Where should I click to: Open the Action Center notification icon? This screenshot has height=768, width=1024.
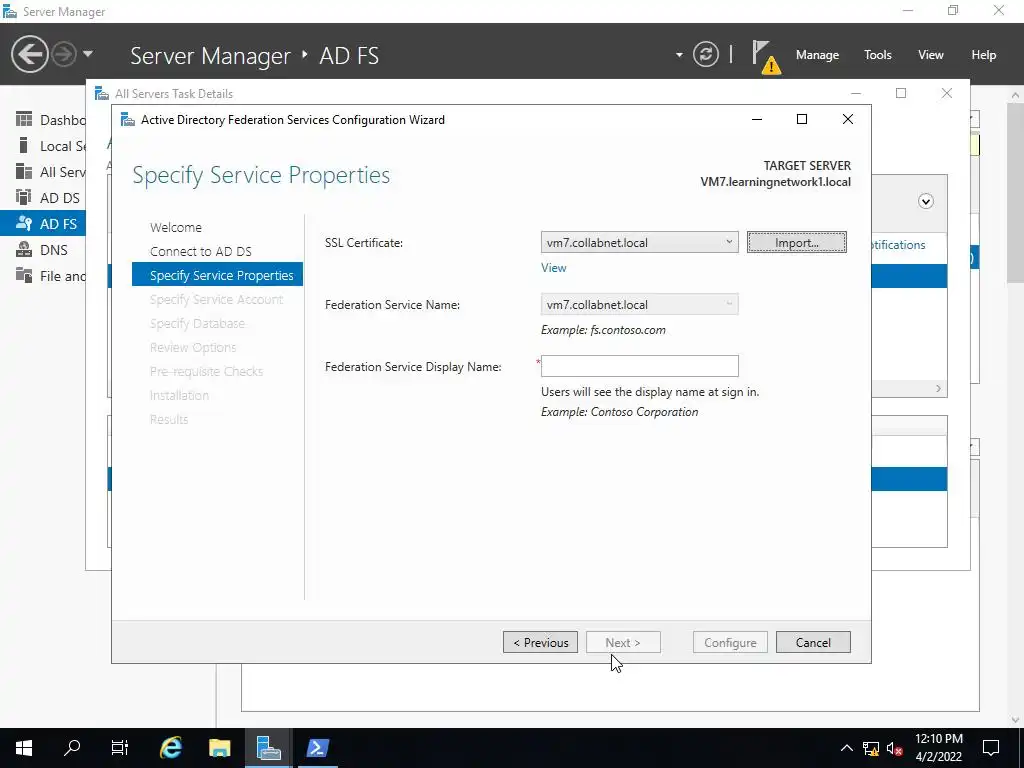point(991,748)
